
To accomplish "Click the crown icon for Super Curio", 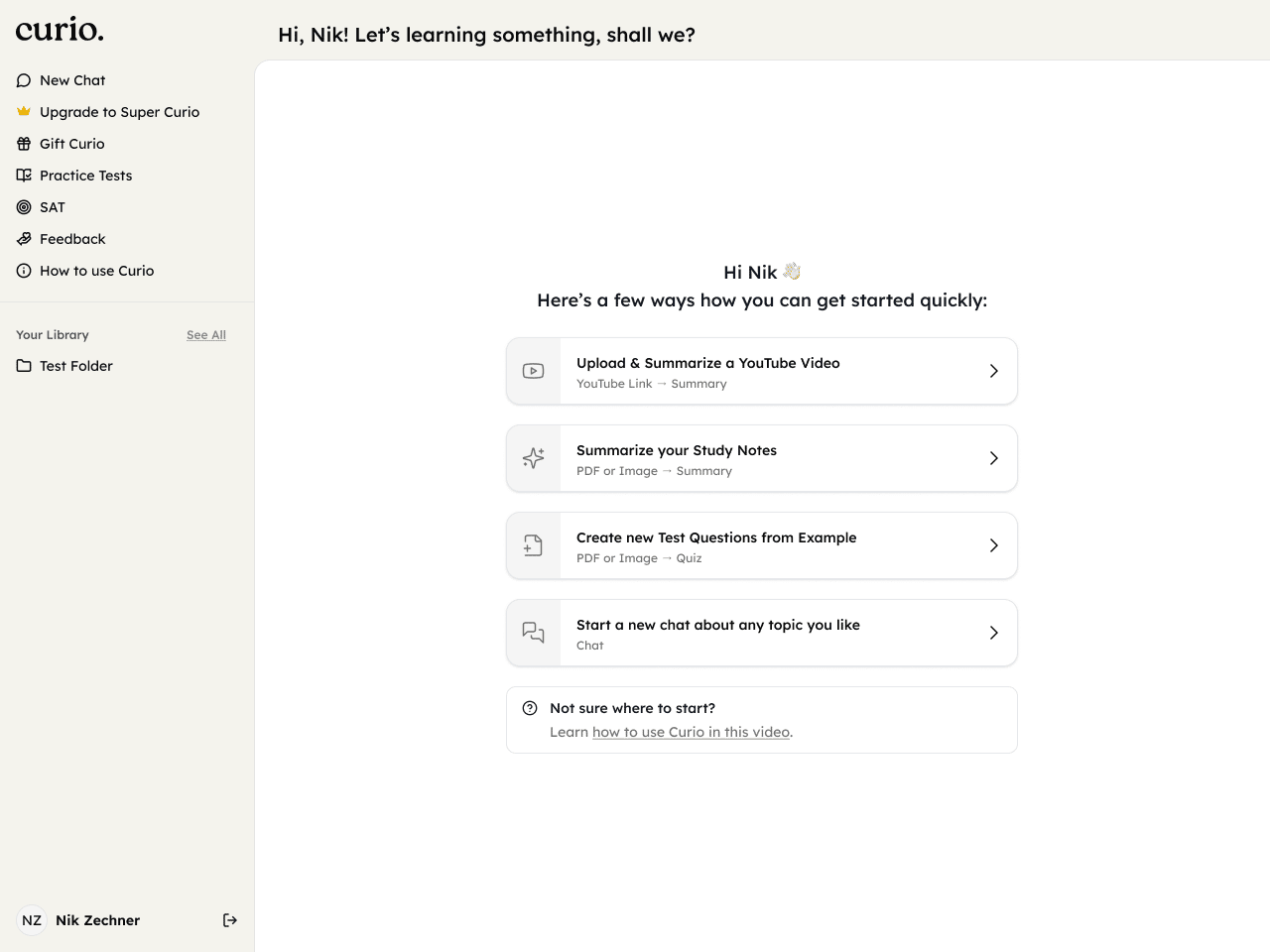I will tap(24, 112).
